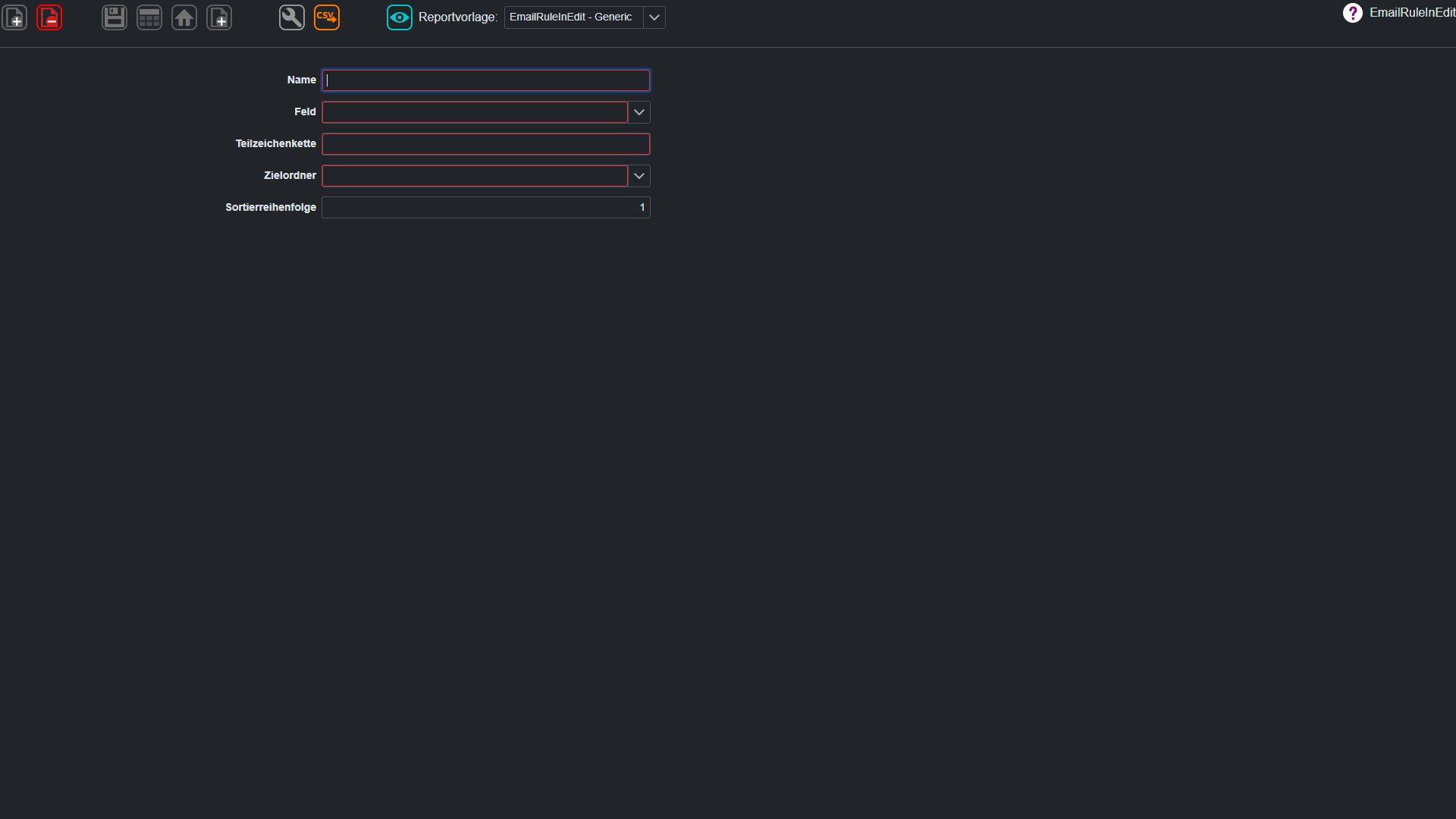Open the table list view icon
This screenshot has height=819, width=1456.
click(149, 17)
